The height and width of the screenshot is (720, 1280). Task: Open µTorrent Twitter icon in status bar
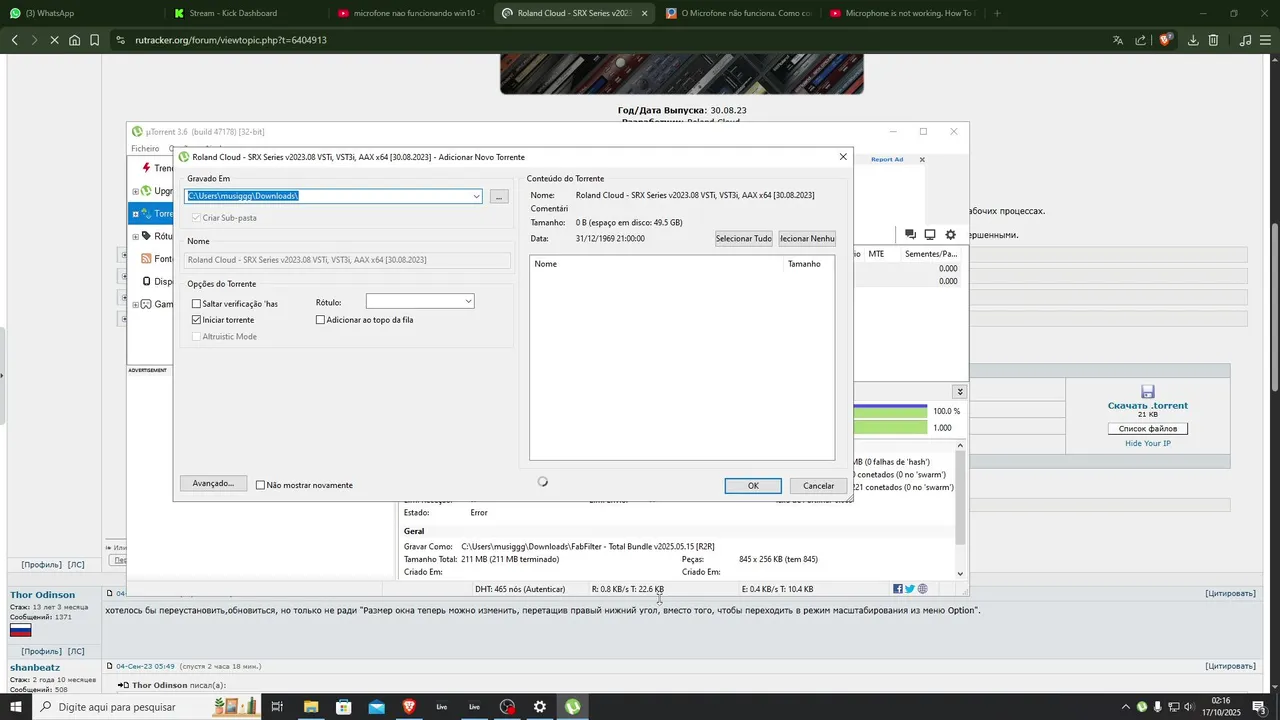[x=910, y=589]
